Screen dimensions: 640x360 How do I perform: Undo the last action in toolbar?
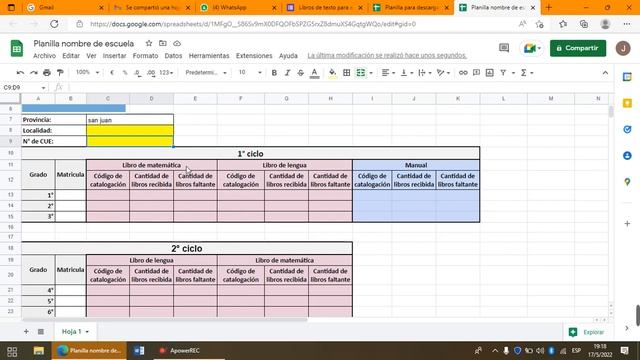(x=20, y=73)
